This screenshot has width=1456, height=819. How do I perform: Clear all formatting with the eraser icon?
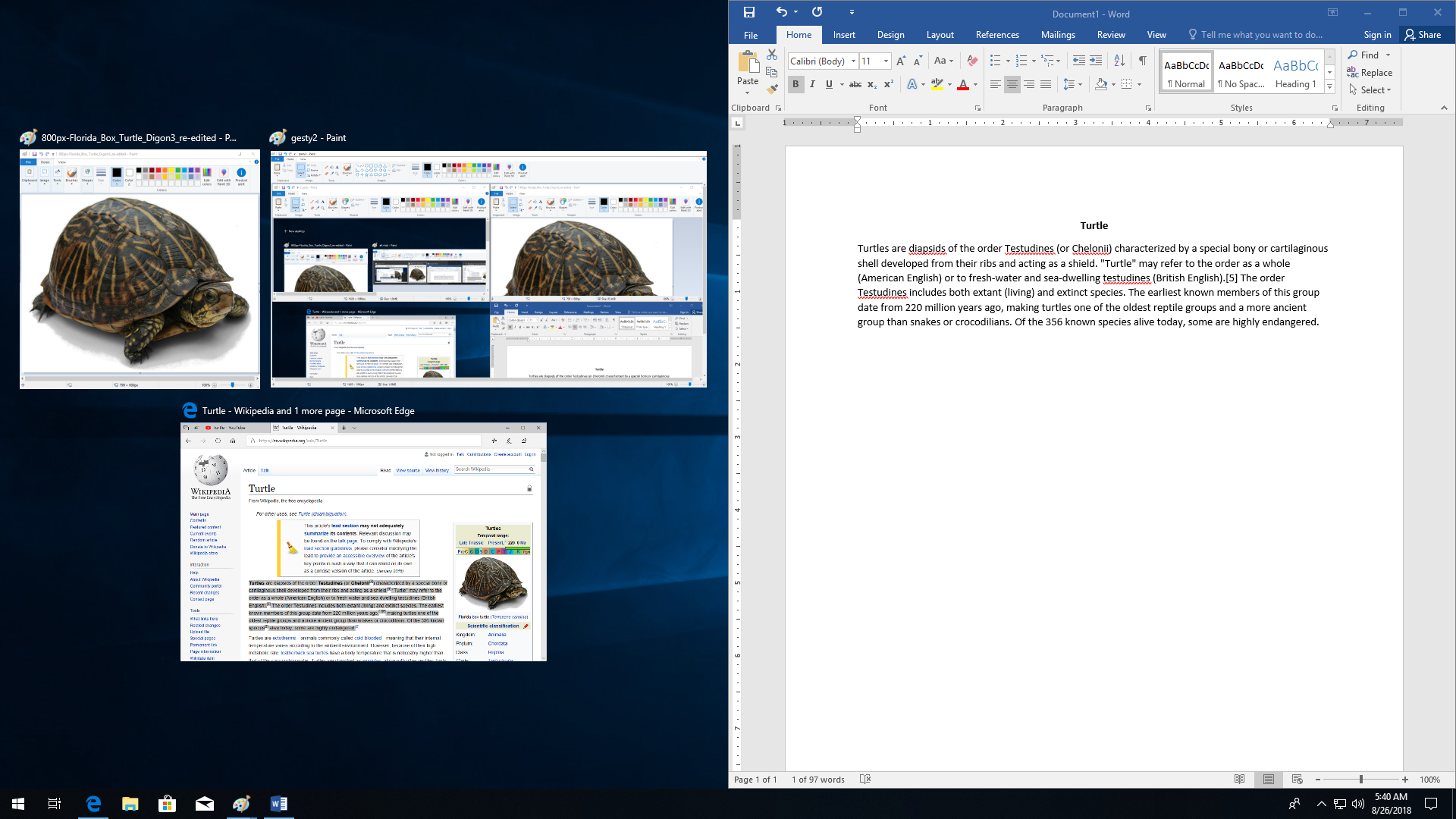tap(973, 61)
